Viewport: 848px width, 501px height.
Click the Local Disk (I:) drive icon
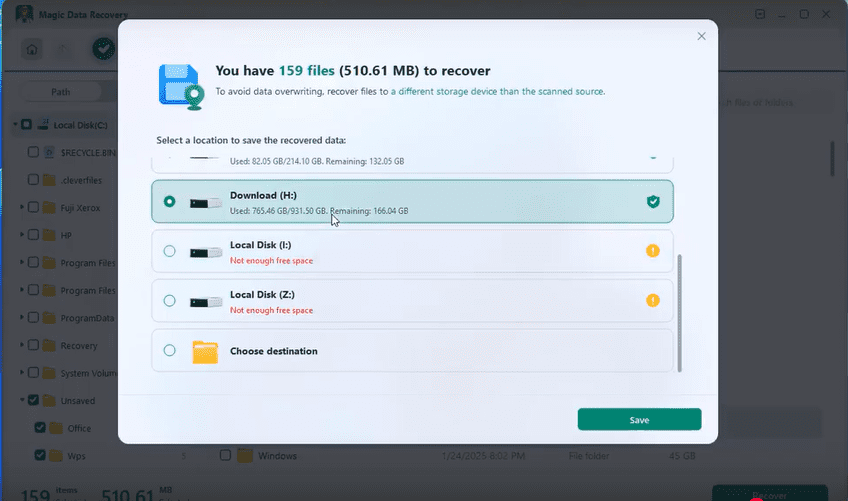206,253
